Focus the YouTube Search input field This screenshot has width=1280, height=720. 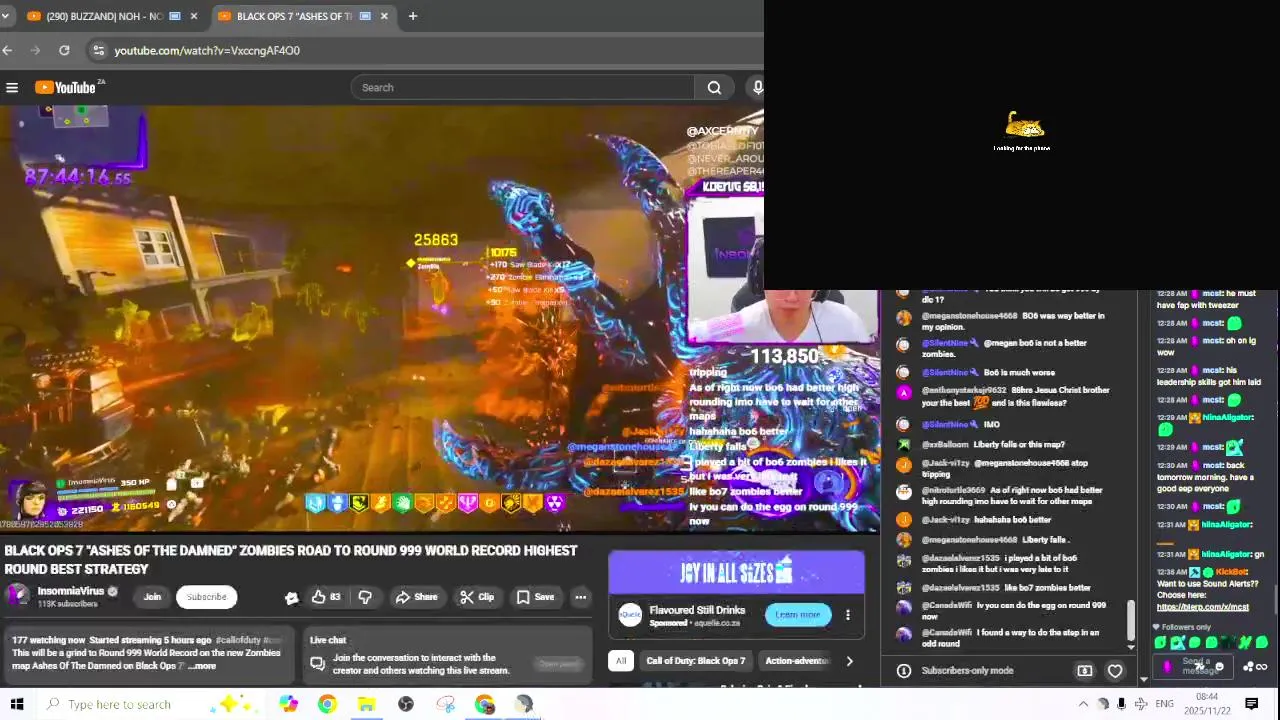(523, 87)
